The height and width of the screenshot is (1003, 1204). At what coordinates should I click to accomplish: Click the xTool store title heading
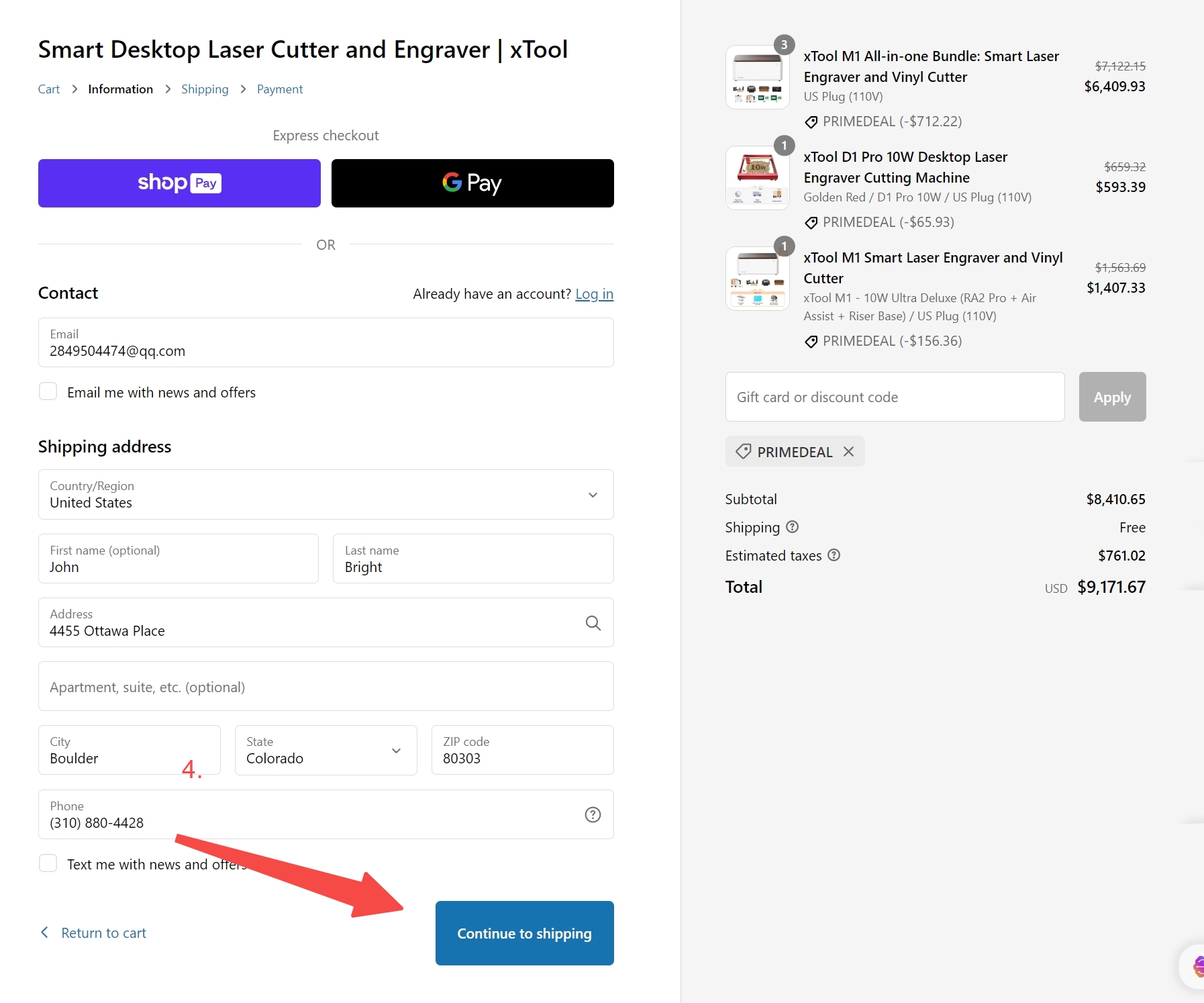point(303,50)
